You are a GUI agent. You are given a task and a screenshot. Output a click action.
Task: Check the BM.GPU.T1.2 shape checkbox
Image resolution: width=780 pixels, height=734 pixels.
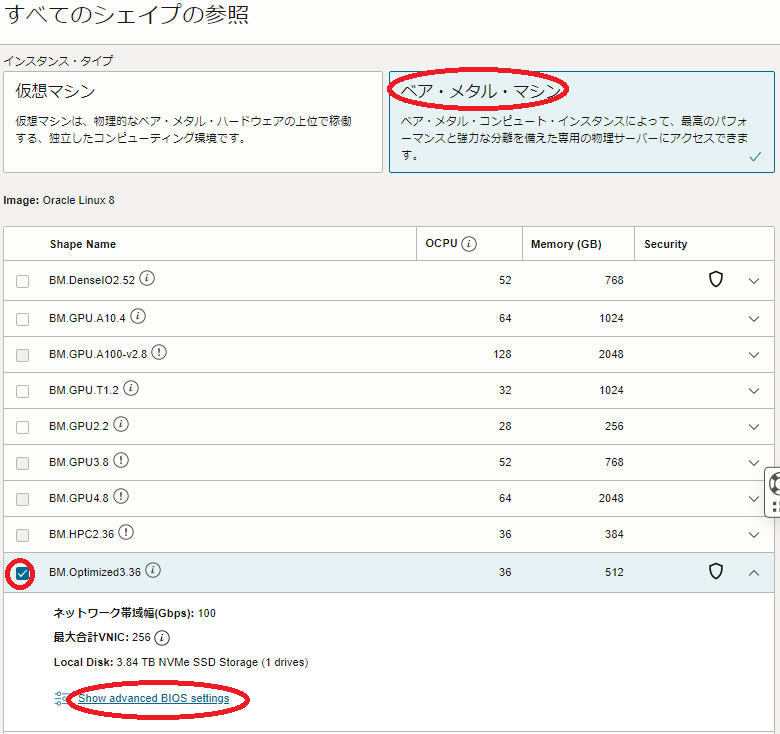click(x=22, y=390)
